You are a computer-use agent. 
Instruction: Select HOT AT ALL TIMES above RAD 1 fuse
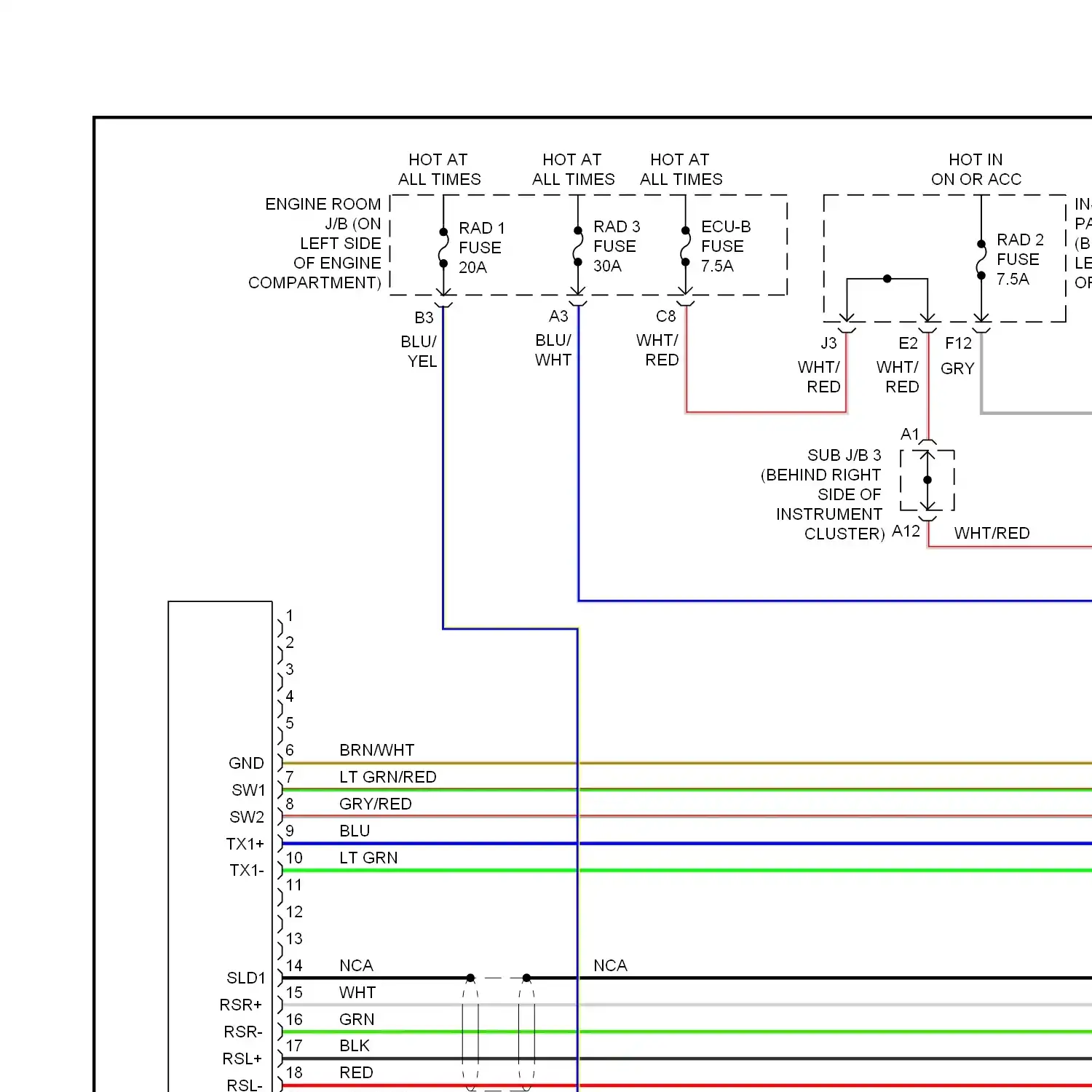coord(439,170)
